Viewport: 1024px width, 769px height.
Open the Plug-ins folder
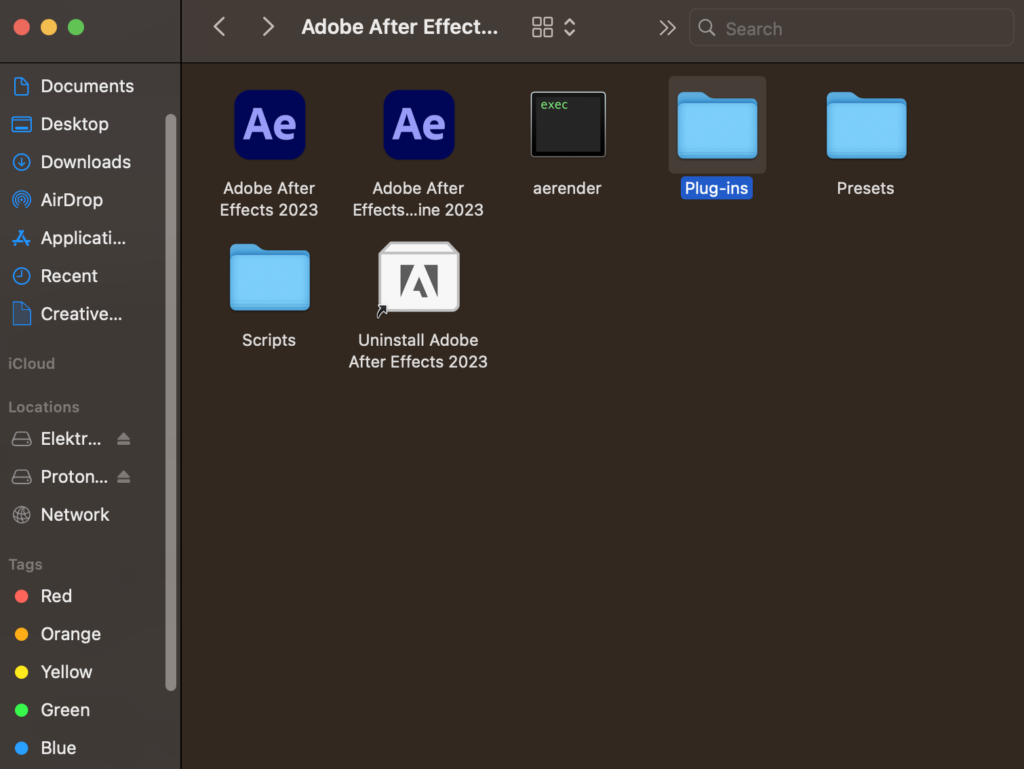(x=716, y=126)
